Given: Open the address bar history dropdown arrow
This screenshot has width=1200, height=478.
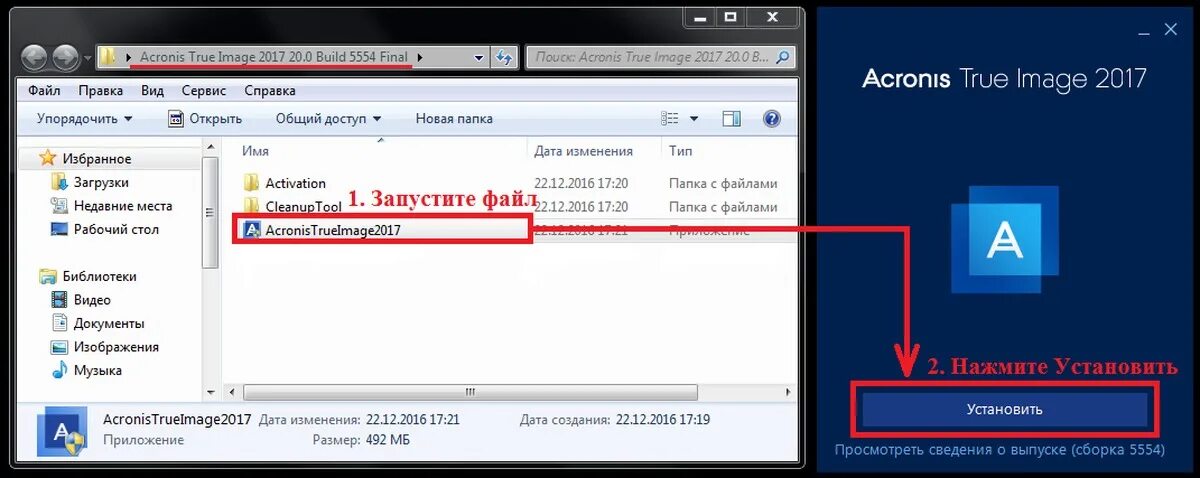Looking at the screenshot, I should click(x=479, y=58).
